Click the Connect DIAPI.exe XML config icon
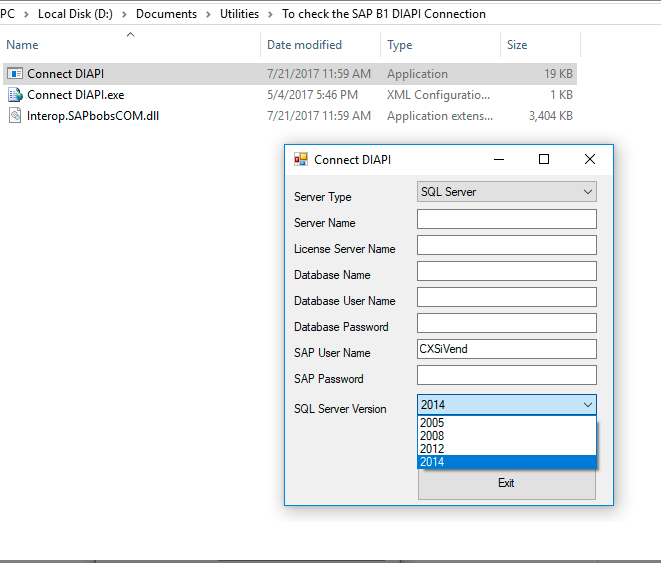This screenshot has width=661, height=563. pos(15,95)
